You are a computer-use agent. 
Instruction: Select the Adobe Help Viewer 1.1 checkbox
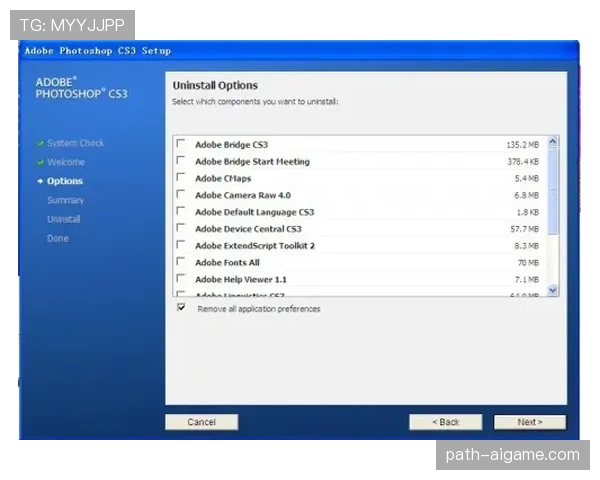[181, 278]
